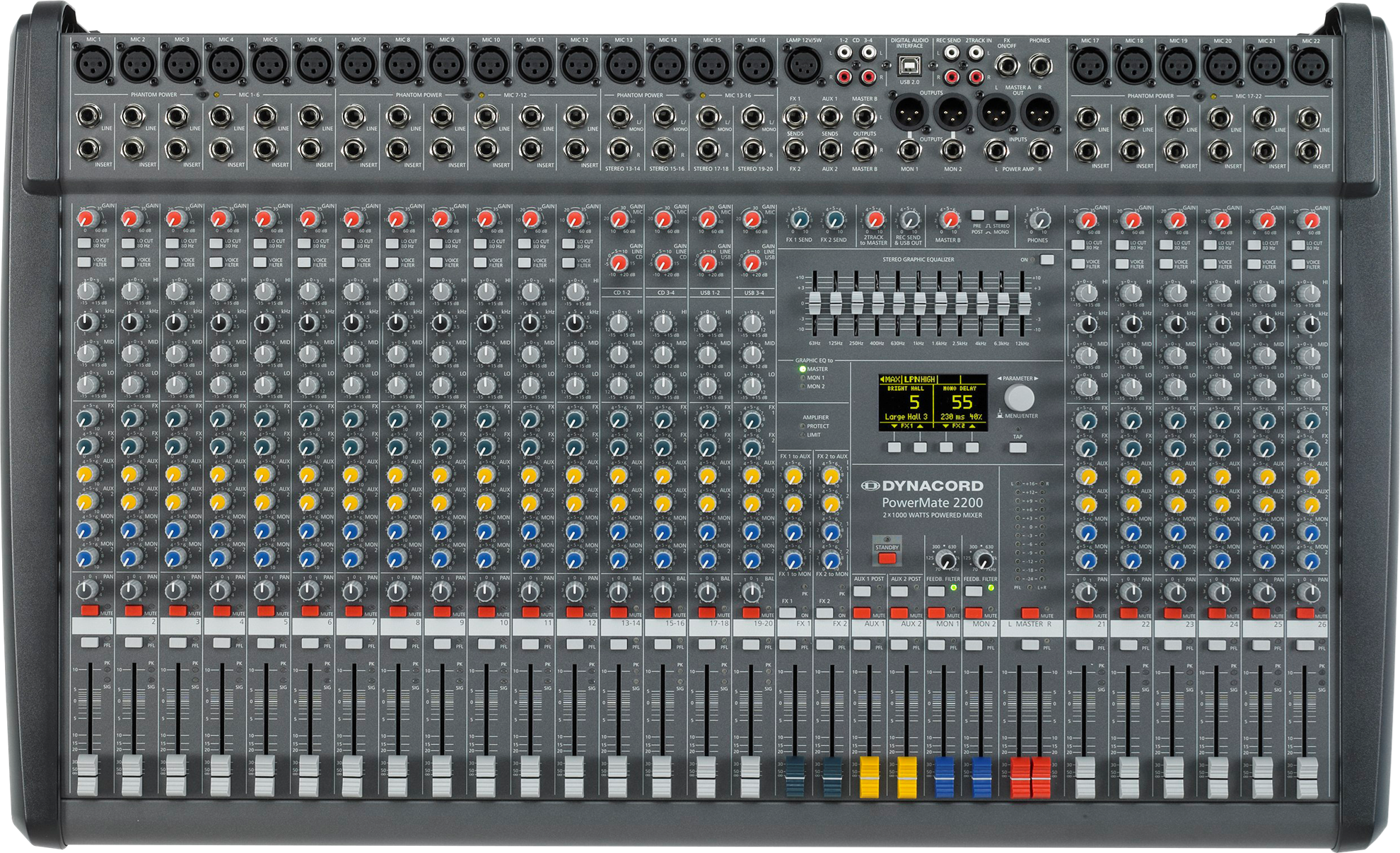The image size is (1400, 853).
Task: Click the USB 2.0 digital audio port
Action: pos(909,65)
